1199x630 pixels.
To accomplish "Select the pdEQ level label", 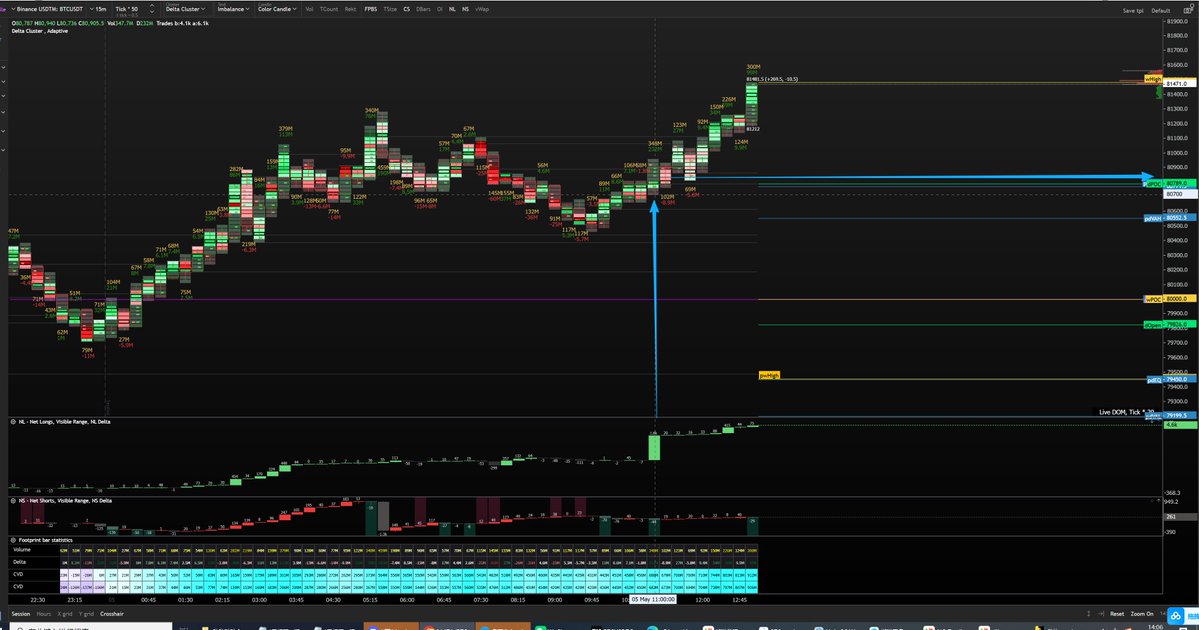I will (x=1154, y=380).
